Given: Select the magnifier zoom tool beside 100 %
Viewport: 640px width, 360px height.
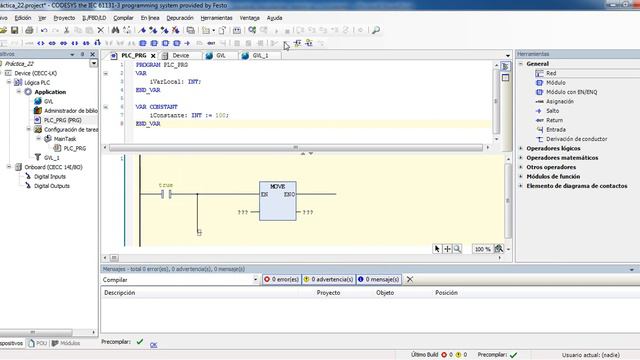Looking at the screenshot, I should pos(458,249).
